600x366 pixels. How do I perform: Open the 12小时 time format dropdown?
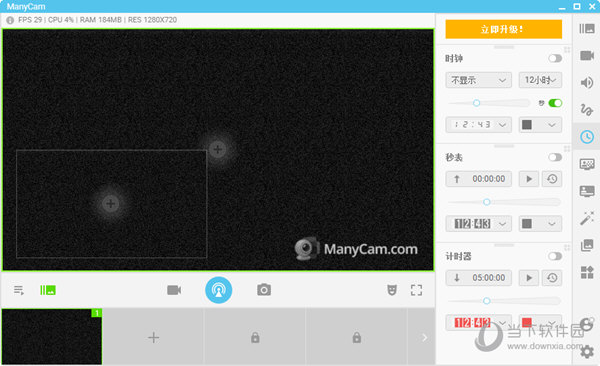540,80
